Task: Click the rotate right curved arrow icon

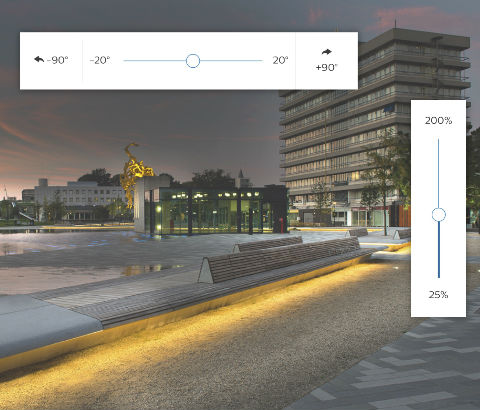Action: coord(327,52)
